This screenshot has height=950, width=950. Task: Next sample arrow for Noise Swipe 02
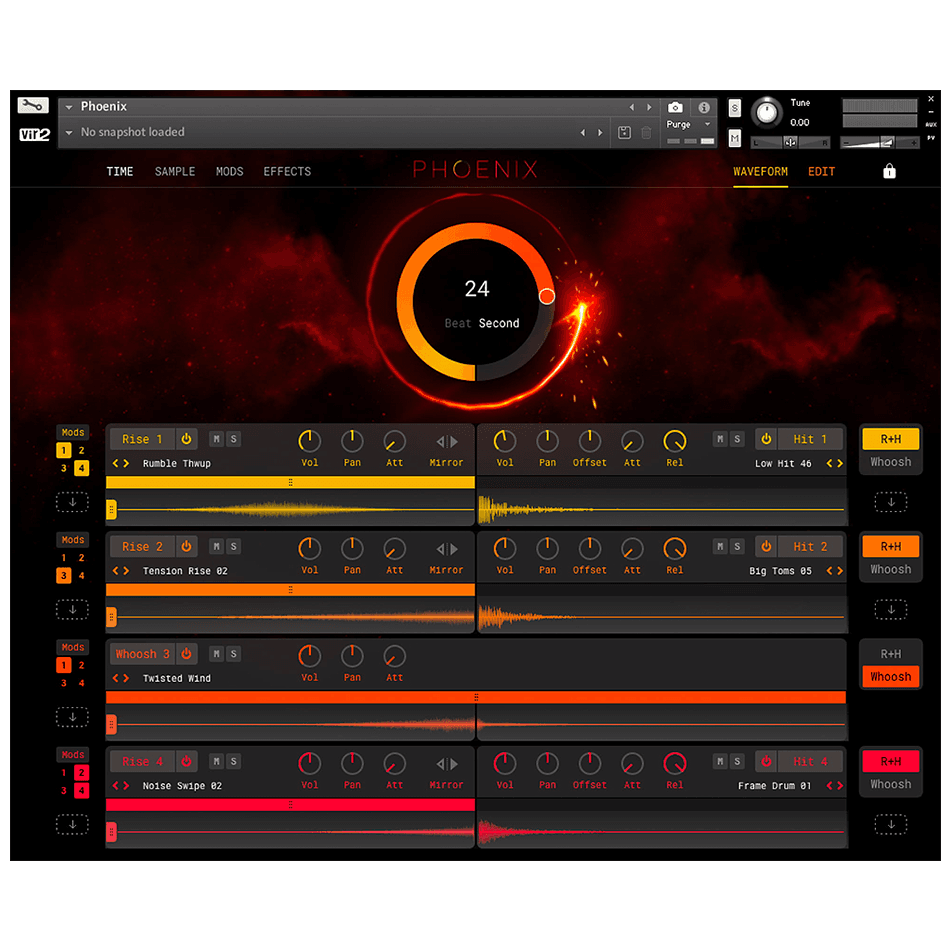[x=126, y=786]
